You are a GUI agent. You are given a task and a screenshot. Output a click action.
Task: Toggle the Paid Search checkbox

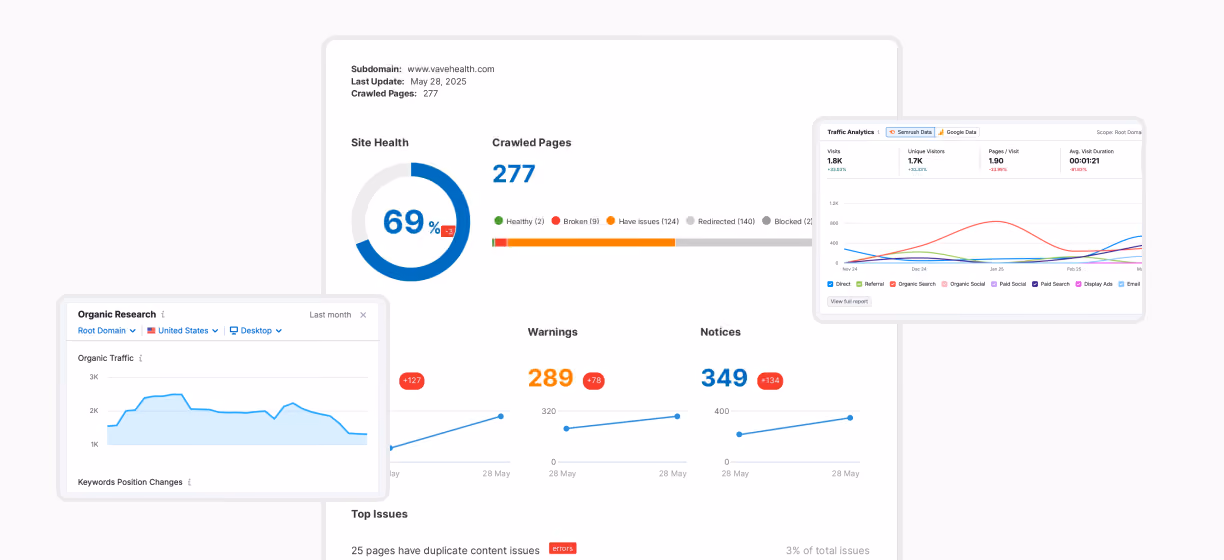[1035, 284]
